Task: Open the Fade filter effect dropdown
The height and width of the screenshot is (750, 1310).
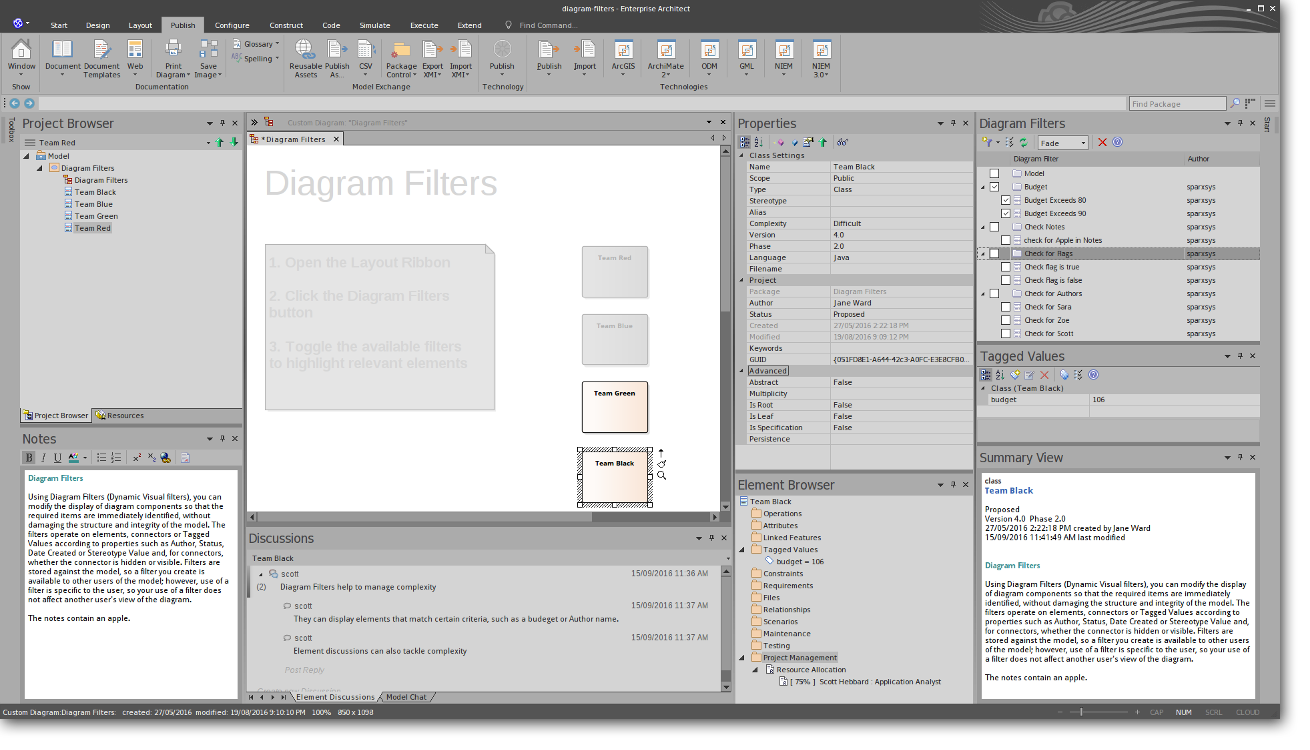Action: [x=1063, y=143]
